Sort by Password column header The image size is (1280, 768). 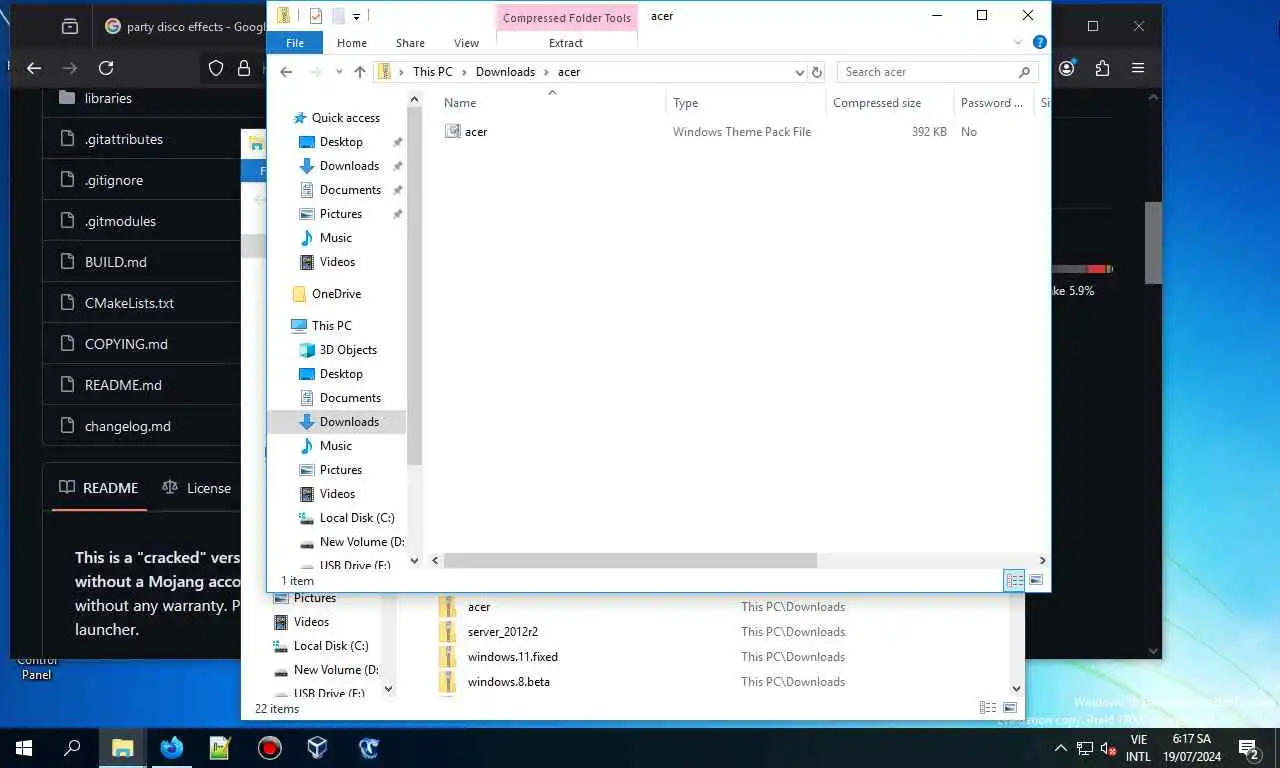click(x=992, y=103)
